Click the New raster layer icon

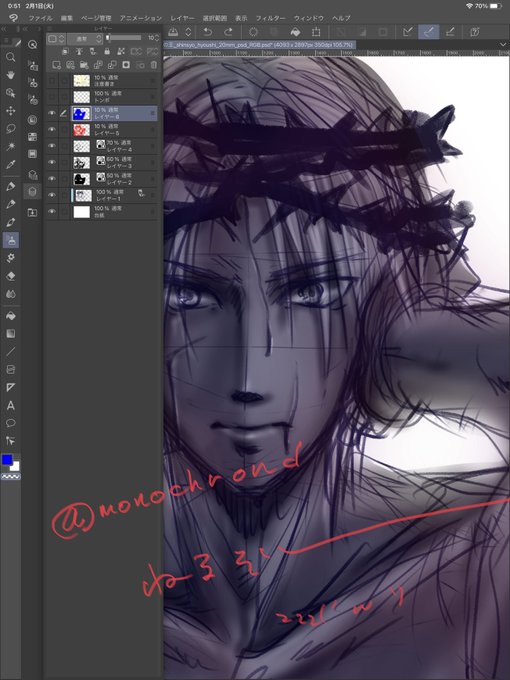tap(56, 65)
